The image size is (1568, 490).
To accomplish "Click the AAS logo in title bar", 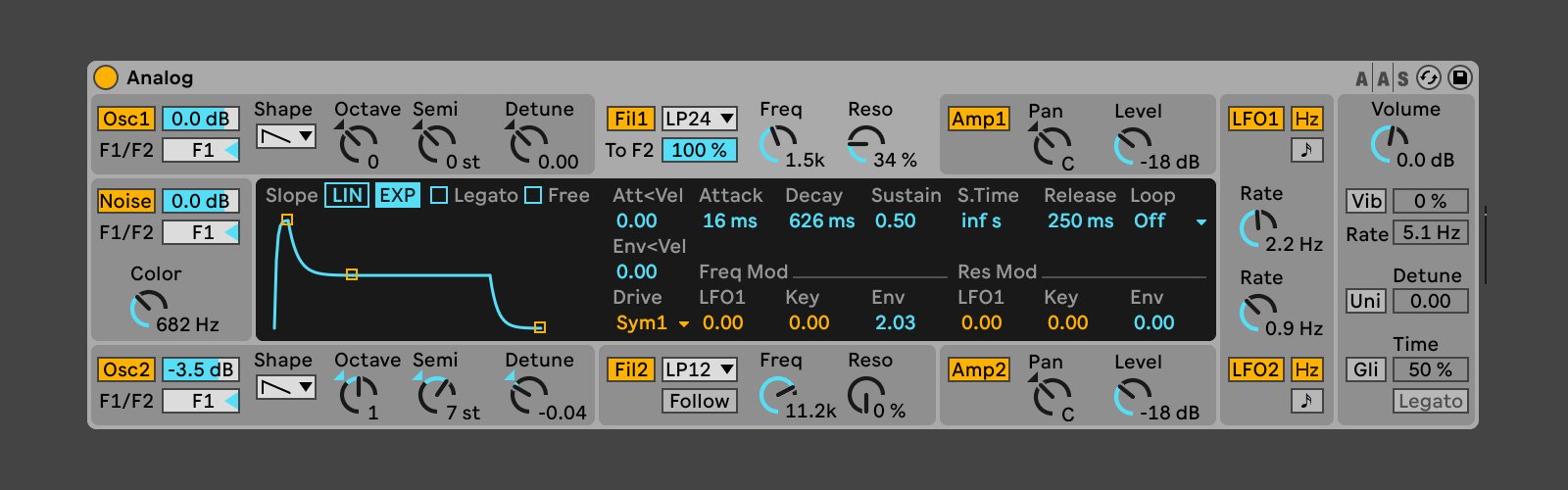I will [x=1383, y=78].
